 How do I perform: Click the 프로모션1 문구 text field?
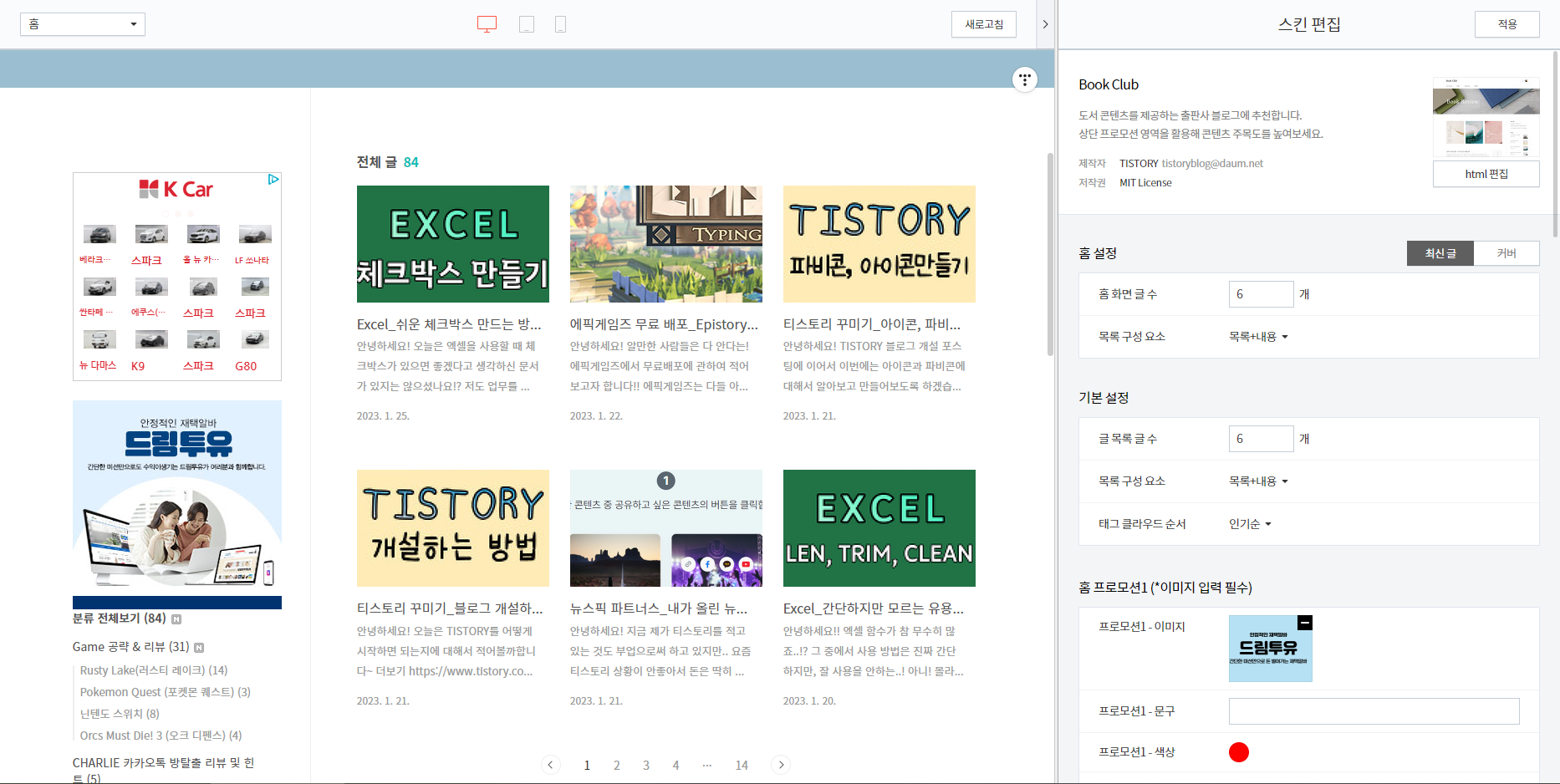(x=1374, y=711)
